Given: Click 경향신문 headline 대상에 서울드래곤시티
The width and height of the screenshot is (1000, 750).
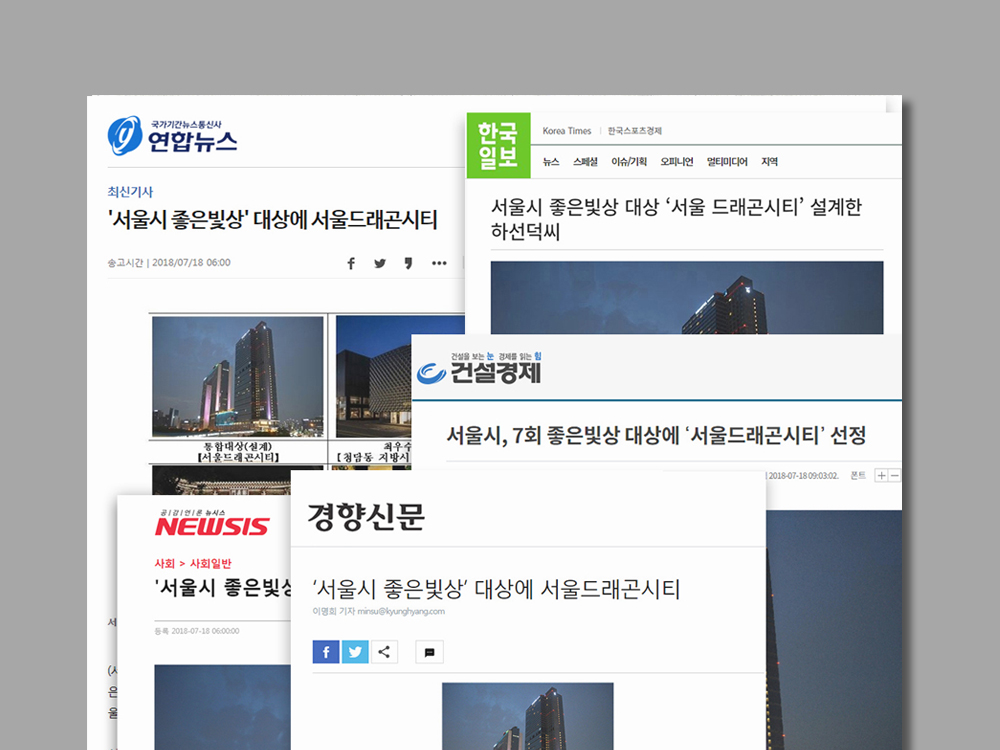Looking at the screenshot, I should click(x=496, y=589).
